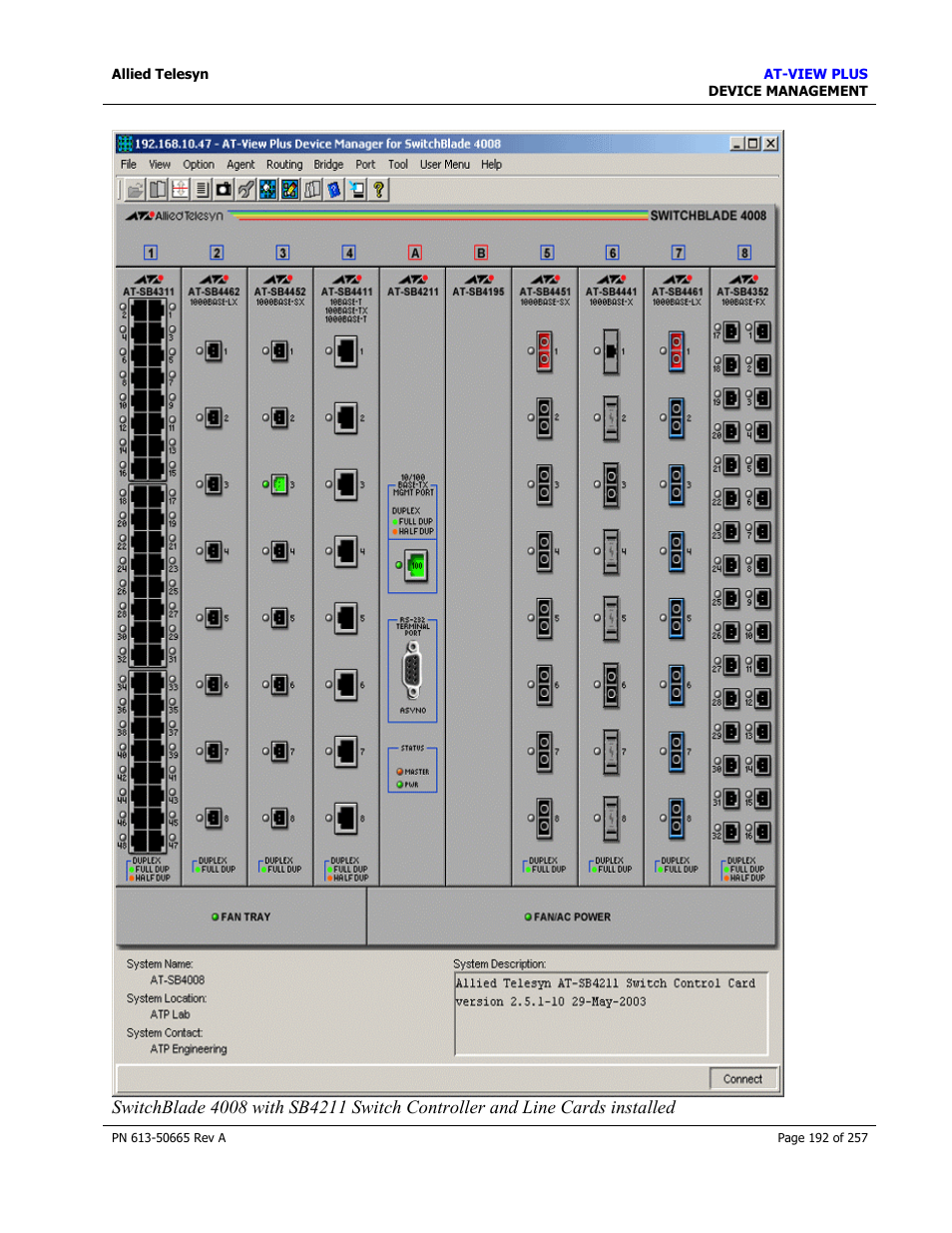Click red fiber port 1 on AT-SB4461
The width and height of the screenshot is (952, 1233).
click(677, 351)
